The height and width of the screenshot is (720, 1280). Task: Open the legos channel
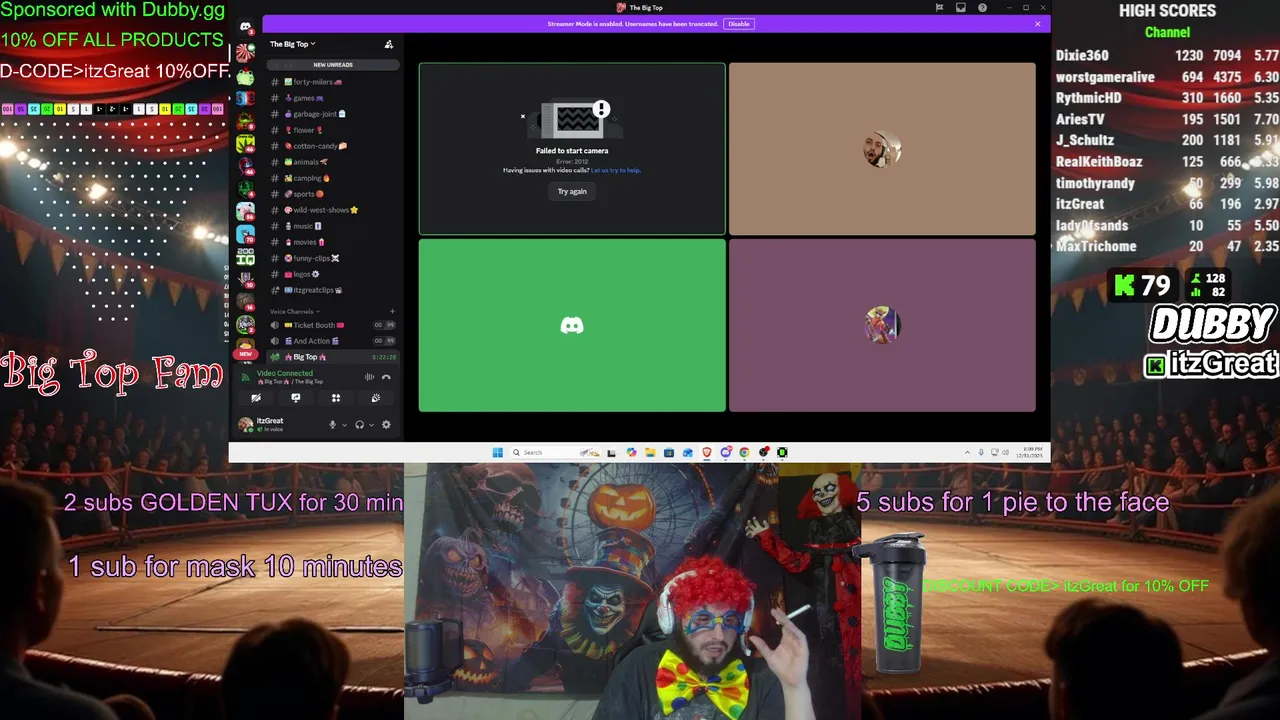[332, 274]
